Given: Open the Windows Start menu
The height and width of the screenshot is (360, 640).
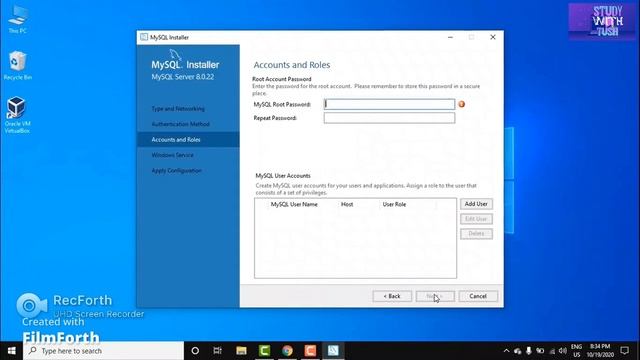Looking at the screenshot, I should (x=11, y=351).
